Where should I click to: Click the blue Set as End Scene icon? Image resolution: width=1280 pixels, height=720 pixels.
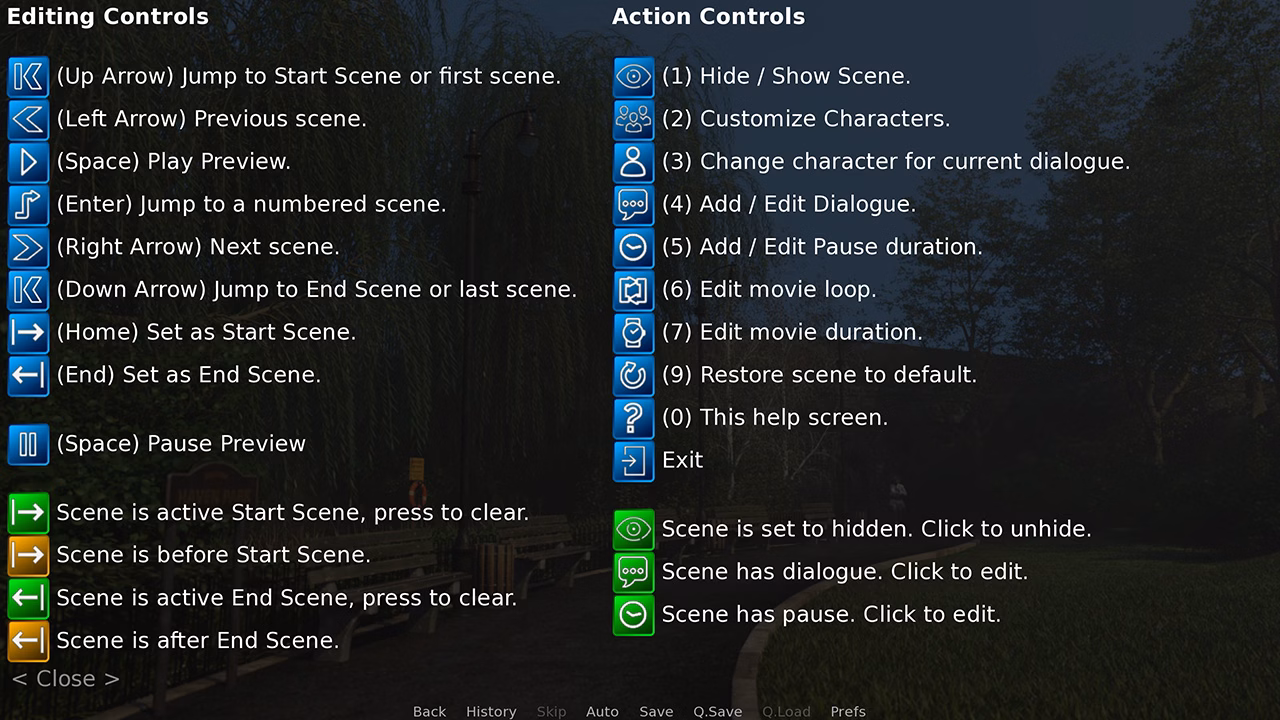pos(28,376)
